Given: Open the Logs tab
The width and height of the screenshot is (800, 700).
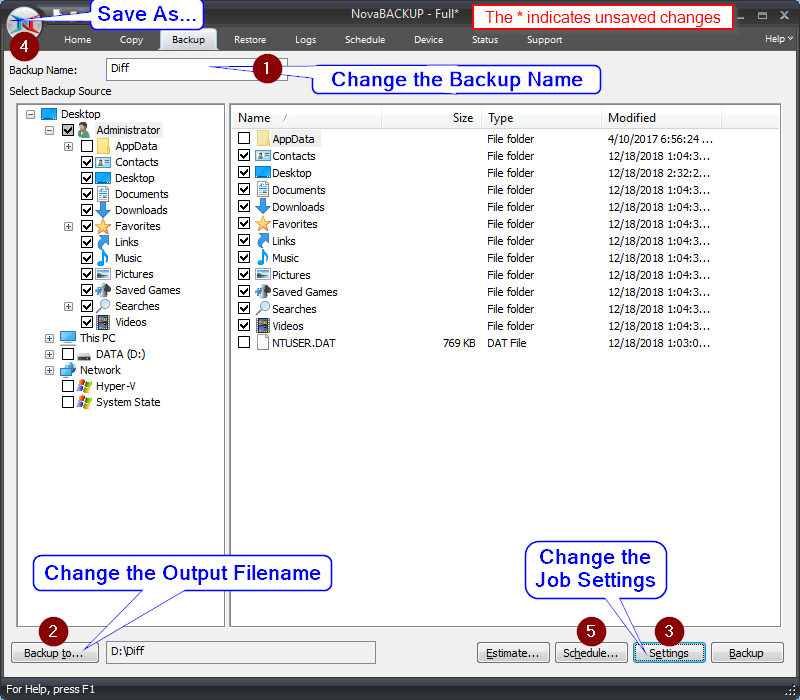Looking at the screenshot, I should (306, 39).
